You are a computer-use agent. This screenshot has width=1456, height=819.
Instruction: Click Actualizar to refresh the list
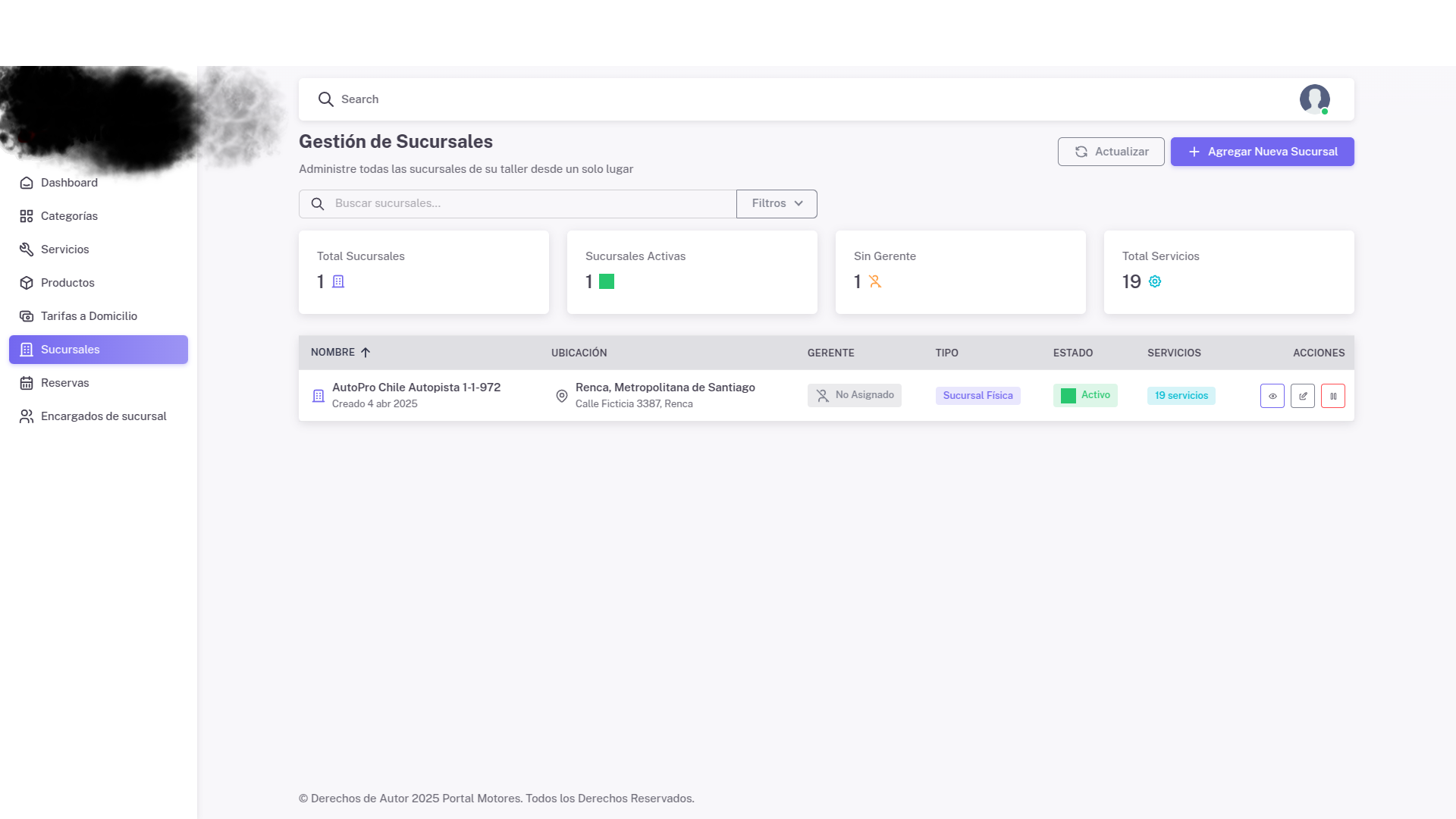click(x=1111, y=151)
